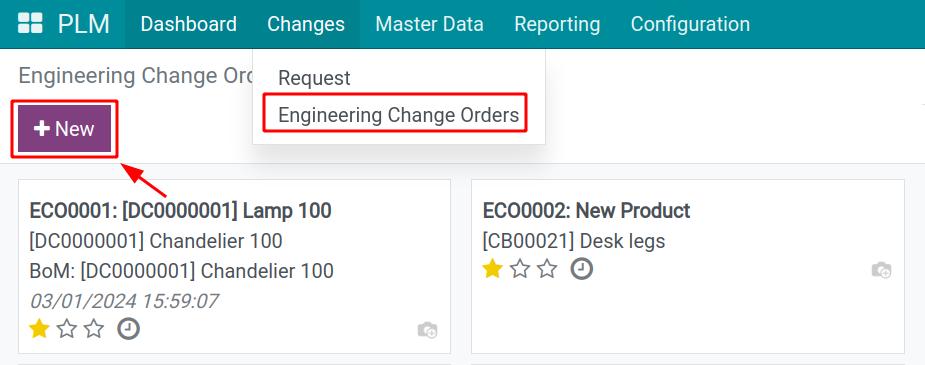This screenshot has width=925, height=365.
Task: Set first priority star on ECO0002 card
Action: point(493,269)
